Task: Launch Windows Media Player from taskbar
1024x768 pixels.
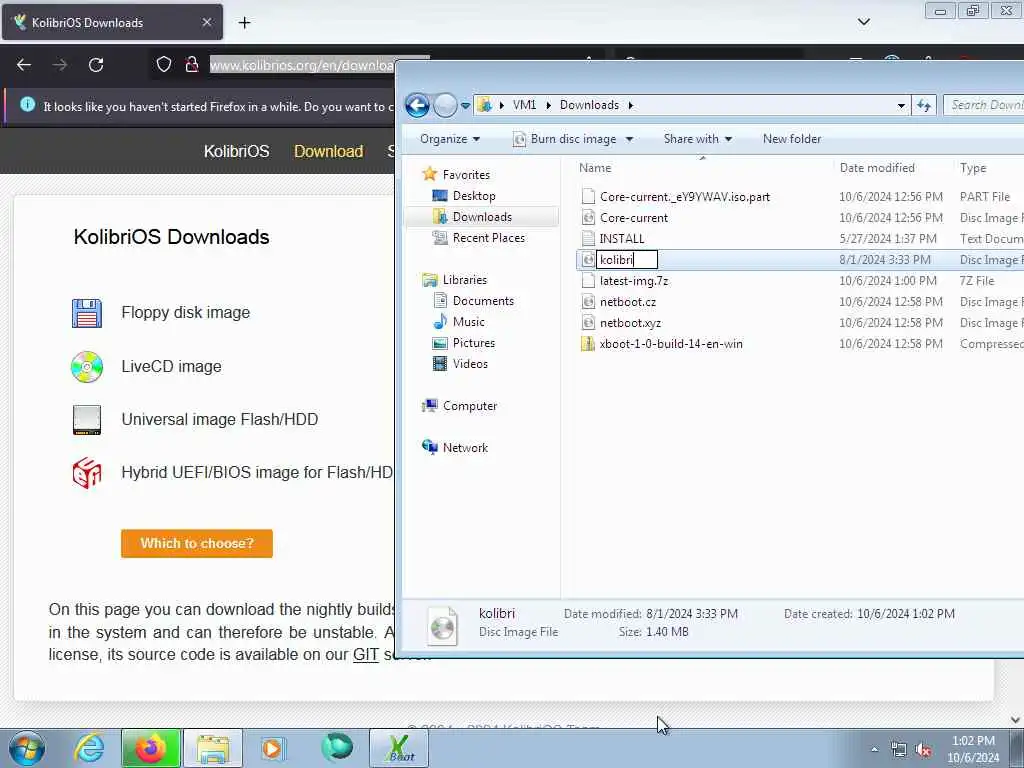Action: point(273,748)
